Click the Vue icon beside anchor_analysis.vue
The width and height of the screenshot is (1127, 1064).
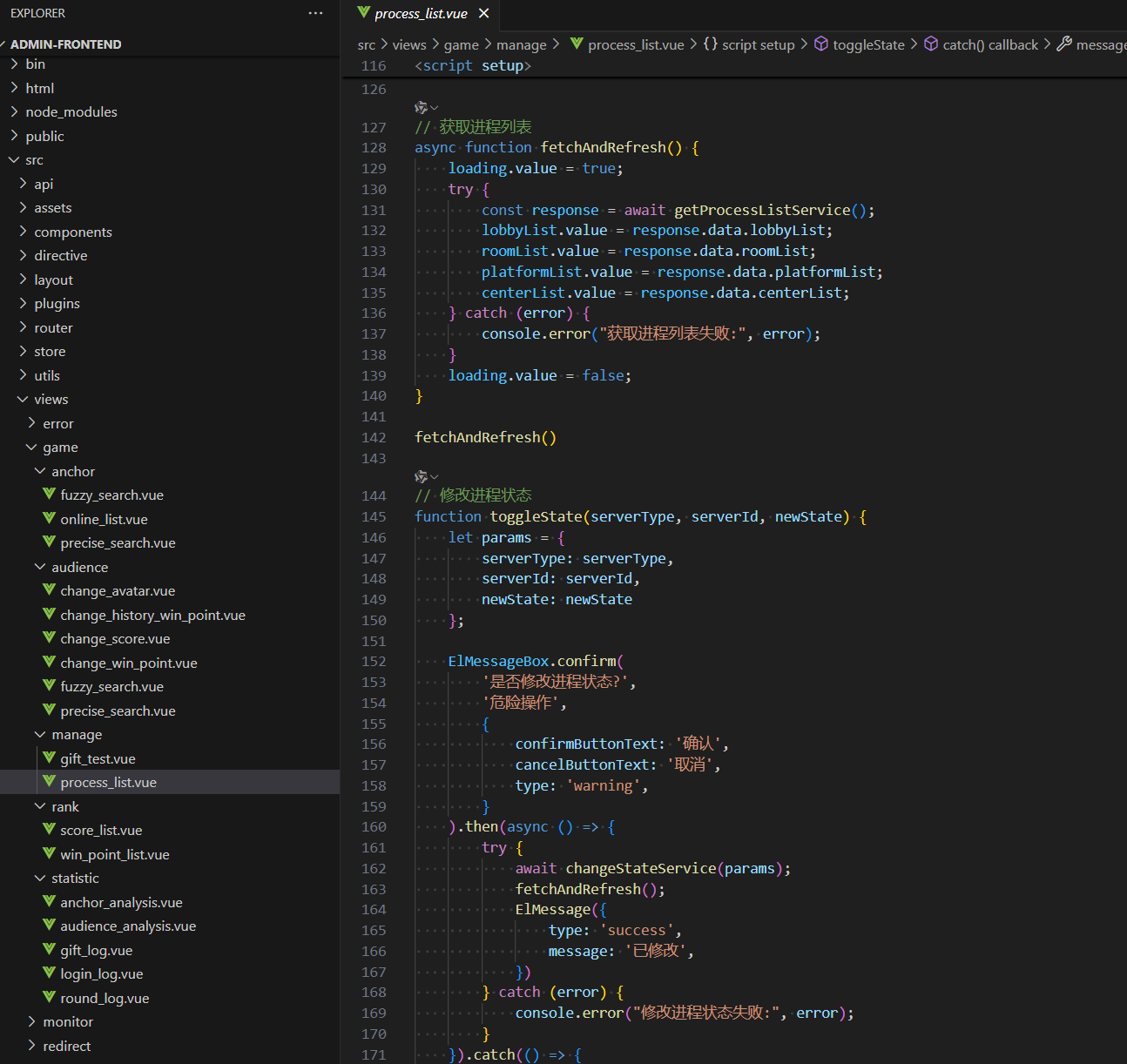(50, 902)
